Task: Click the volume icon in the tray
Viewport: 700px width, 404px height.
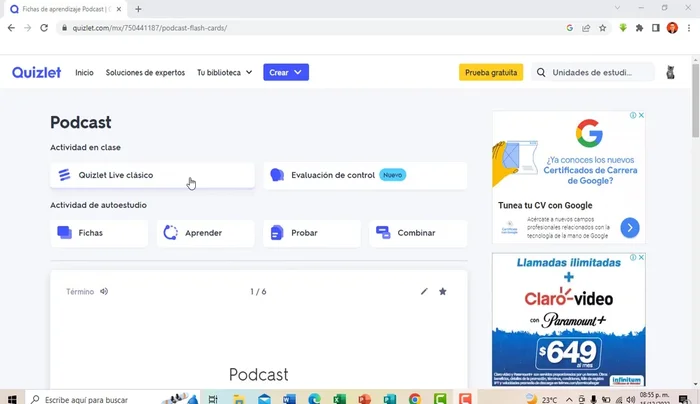Action: point(630,400)
